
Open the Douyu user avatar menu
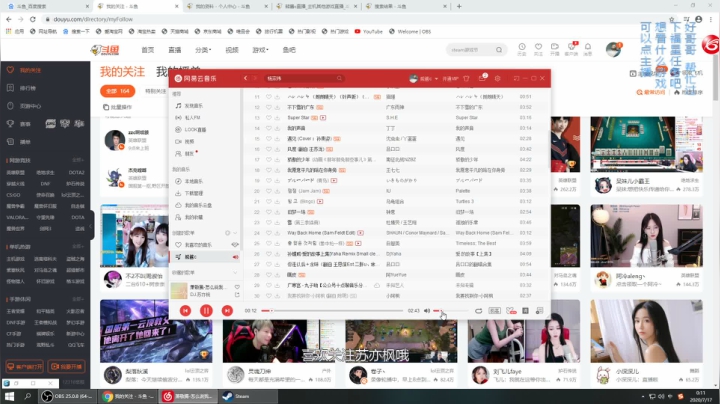(x=613, y=49)
